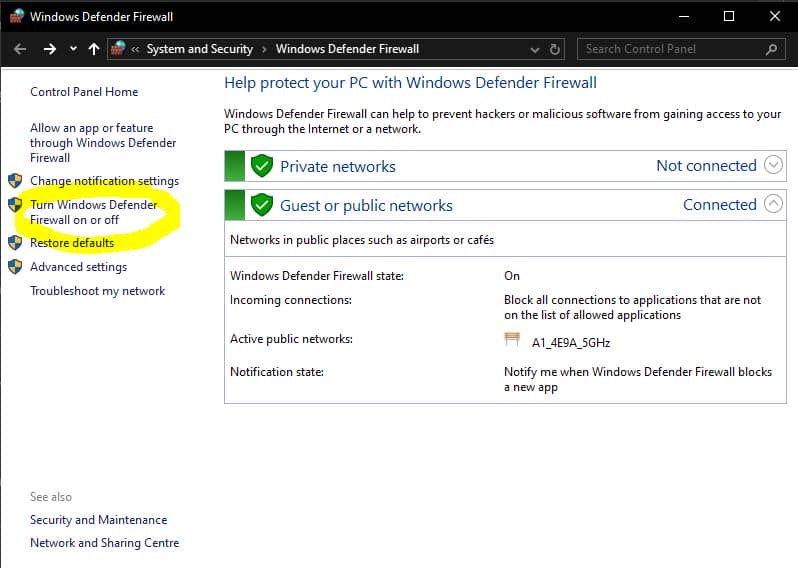Click the Connected status text

click(720, 205)
